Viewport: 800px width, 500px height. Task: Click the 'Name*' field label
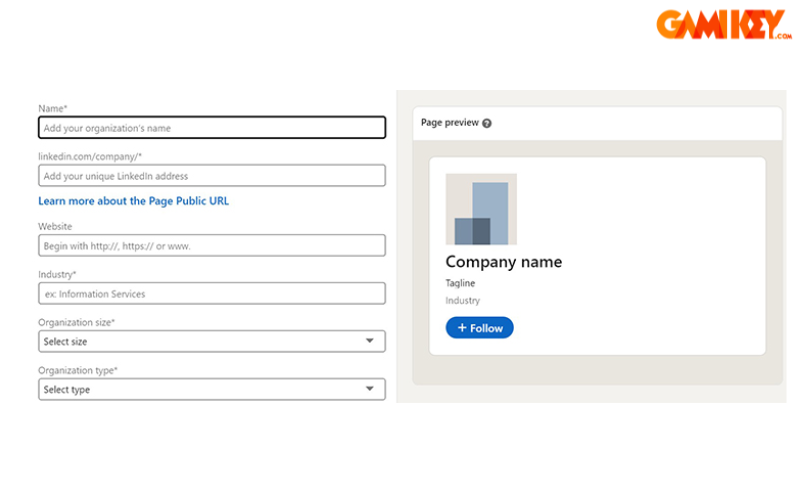pos(53,108)
